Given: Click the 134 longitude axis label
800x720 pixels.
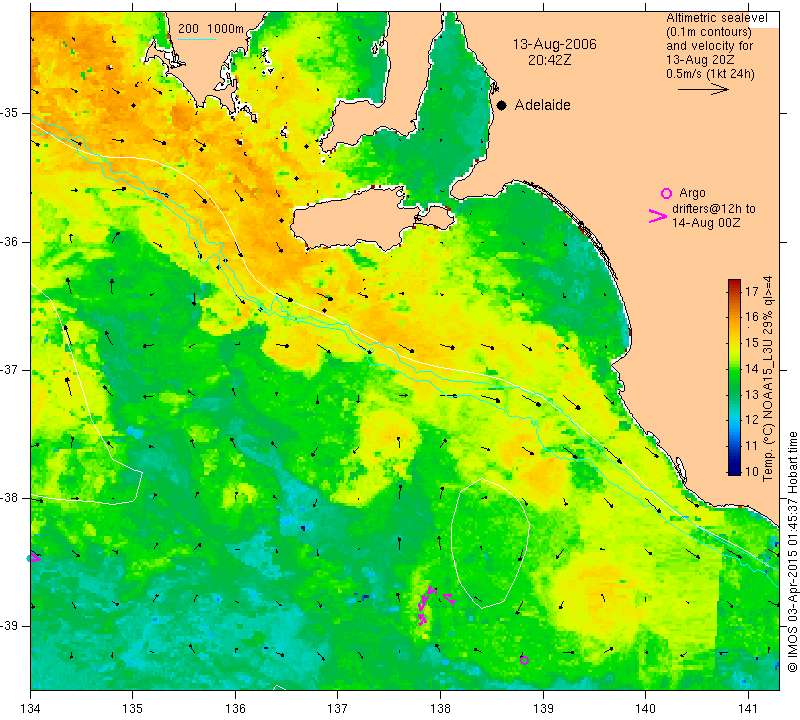Looking at the screenshot, I should tap(31, 709).
